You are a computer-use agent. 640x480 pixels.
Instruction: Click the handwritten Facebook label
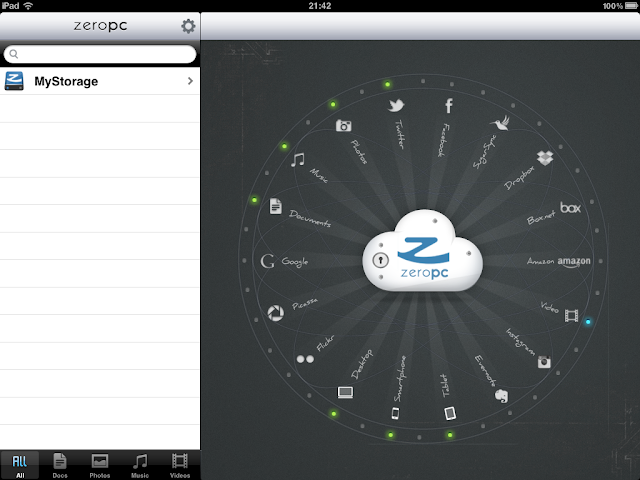click(443, 140)
